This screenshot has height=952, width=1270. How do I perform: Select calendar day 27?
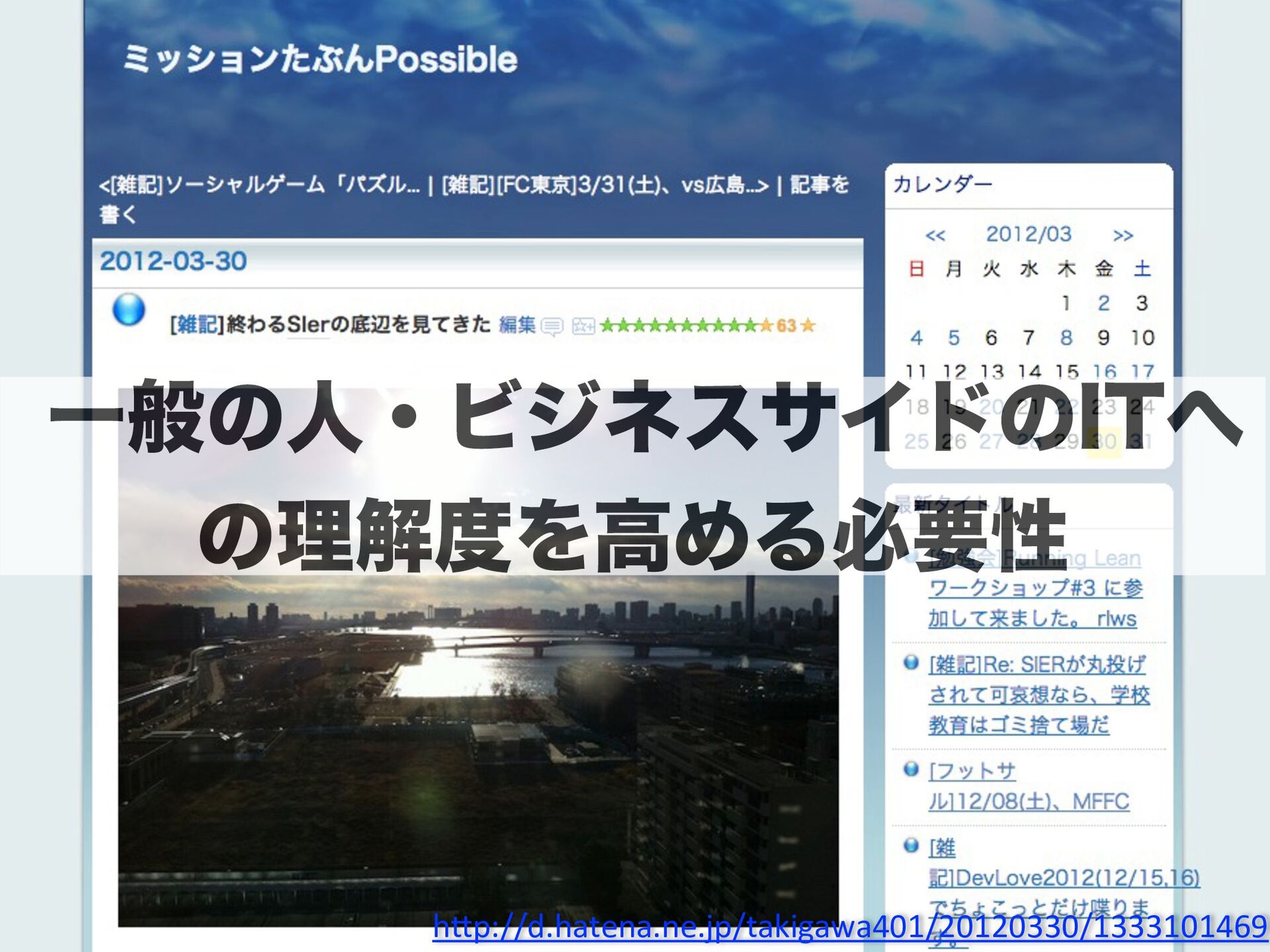tap(991, 441)
